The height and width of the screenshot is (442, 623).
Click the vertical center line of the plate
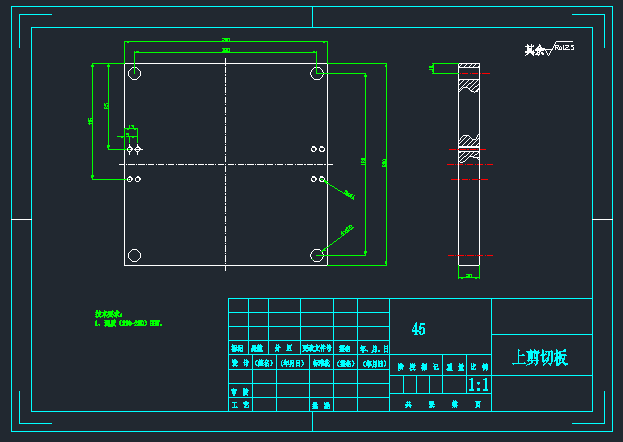click(x=226, y=164)
